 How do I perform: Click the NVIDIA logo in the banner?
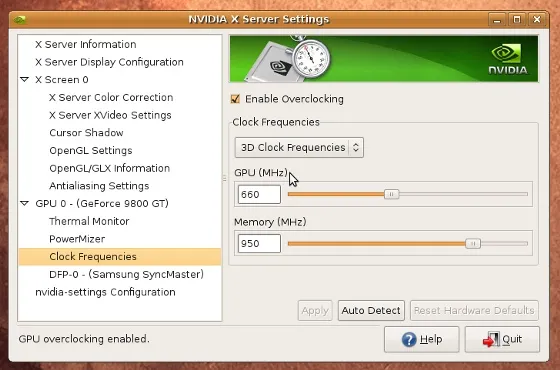click(508, 59)
